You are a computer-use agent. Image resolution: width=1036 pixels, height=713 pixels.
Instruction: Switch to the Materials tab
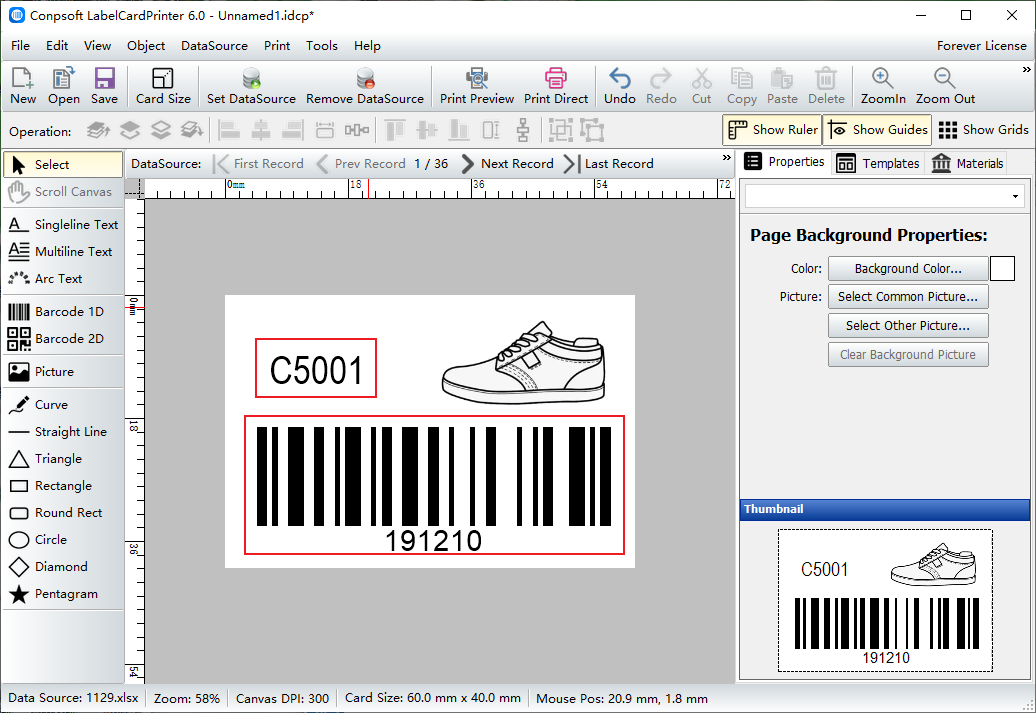[x=967, y=163]
